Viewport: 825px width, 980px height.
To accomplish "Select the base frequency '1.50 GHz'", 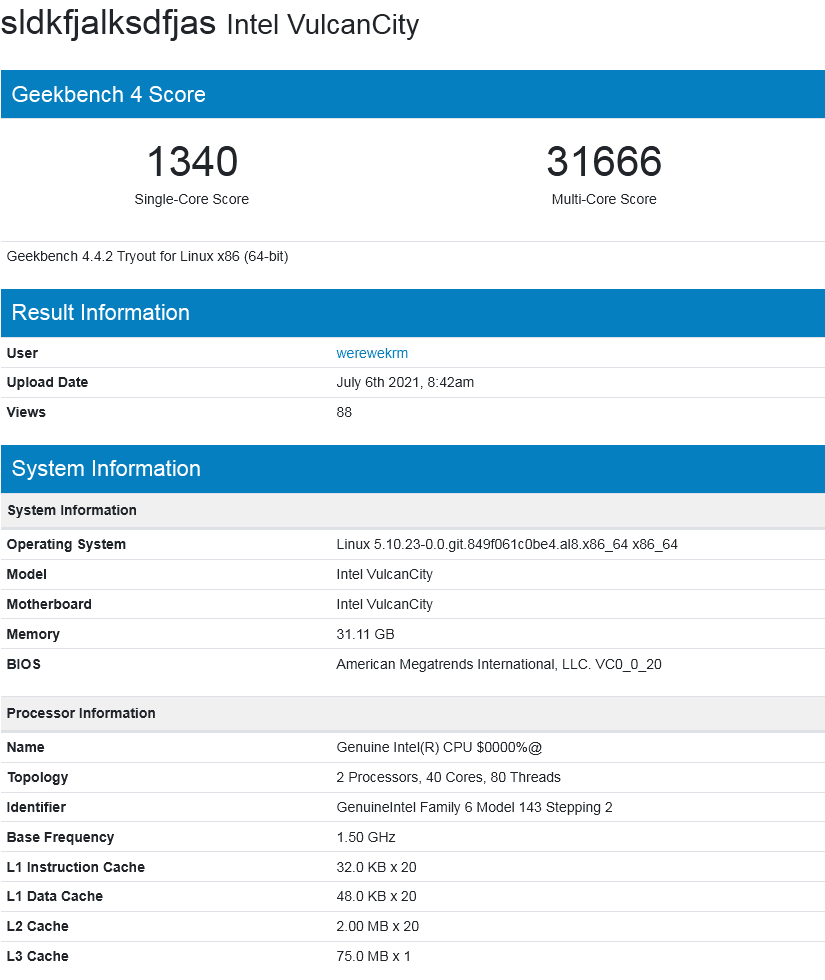I will 366,838.
